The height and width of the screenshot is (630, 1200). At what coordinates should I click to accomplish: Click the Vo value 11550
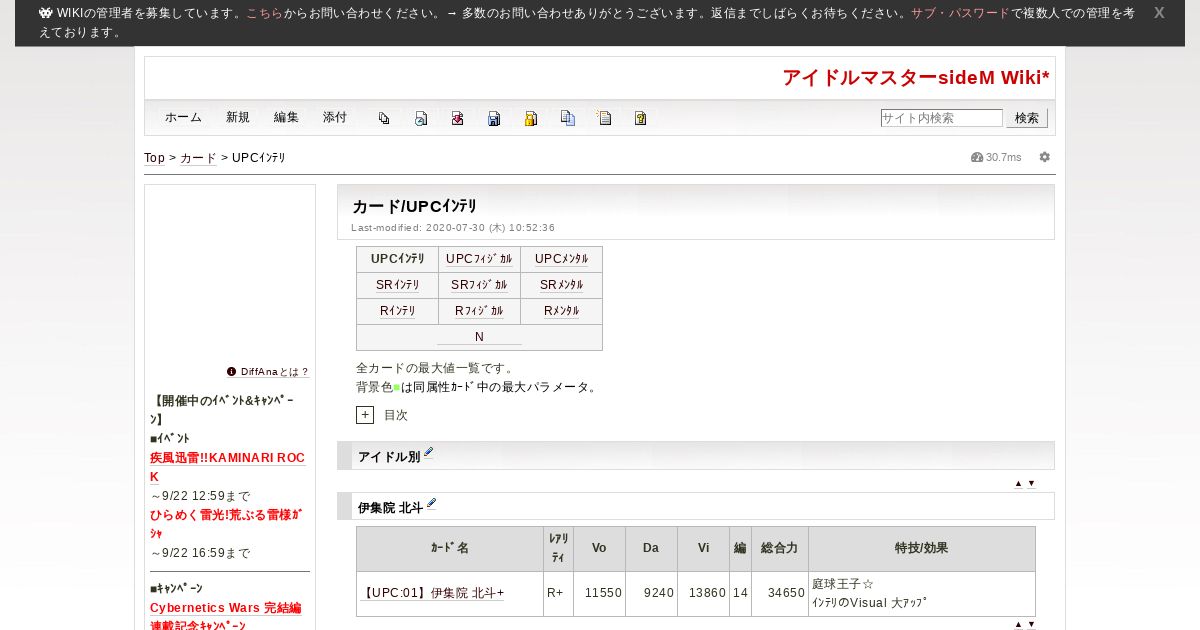tap(603, 593)
